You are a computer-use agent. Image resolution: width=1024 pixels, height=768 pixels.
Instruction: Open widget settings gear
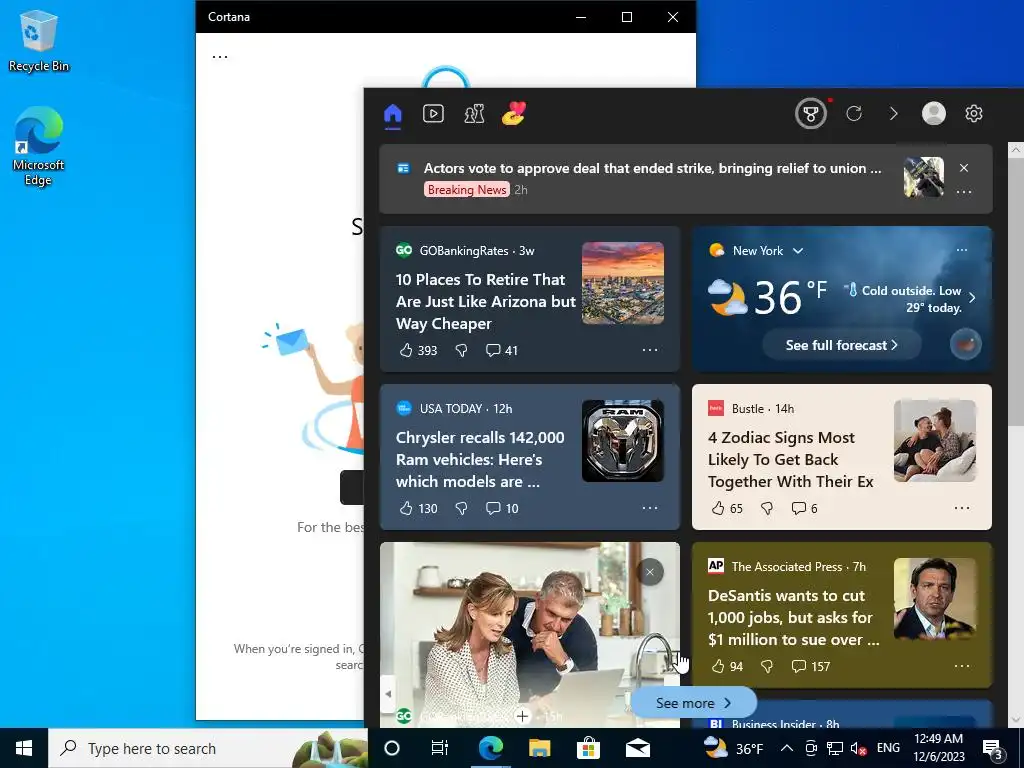[974, 114]
